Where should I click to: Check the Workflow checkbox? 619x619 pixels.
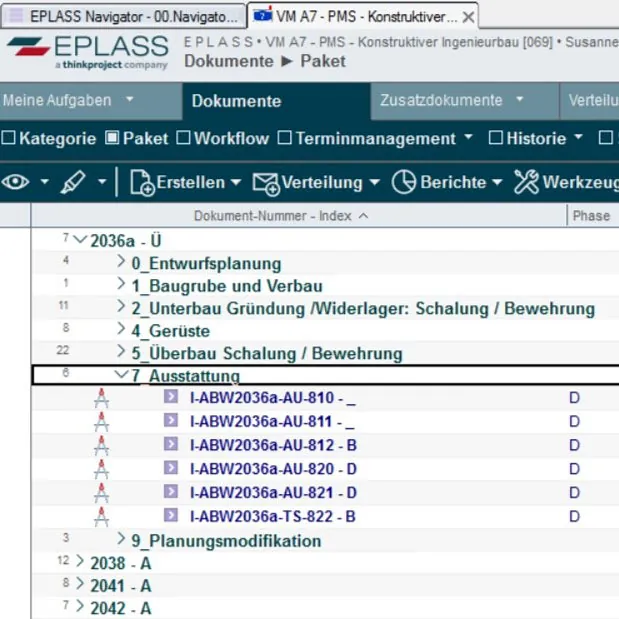click(x=184, y=138)
